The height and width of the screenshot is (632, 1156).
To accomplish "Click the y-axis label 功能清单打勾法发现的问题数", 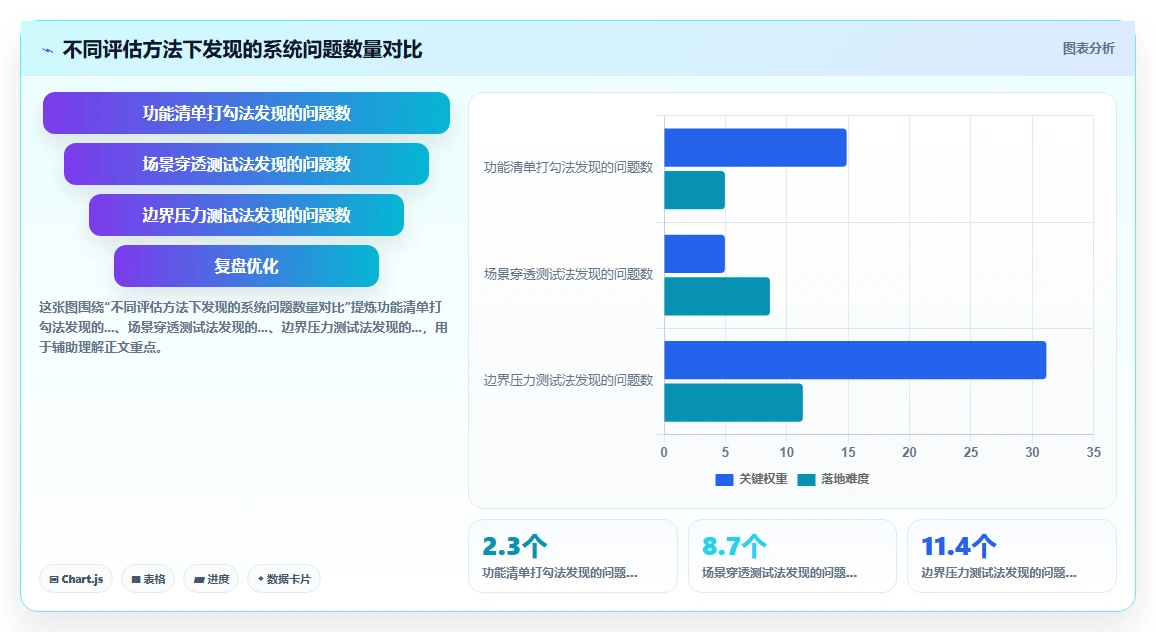I will pyautogui.click(x=568, y=167).
